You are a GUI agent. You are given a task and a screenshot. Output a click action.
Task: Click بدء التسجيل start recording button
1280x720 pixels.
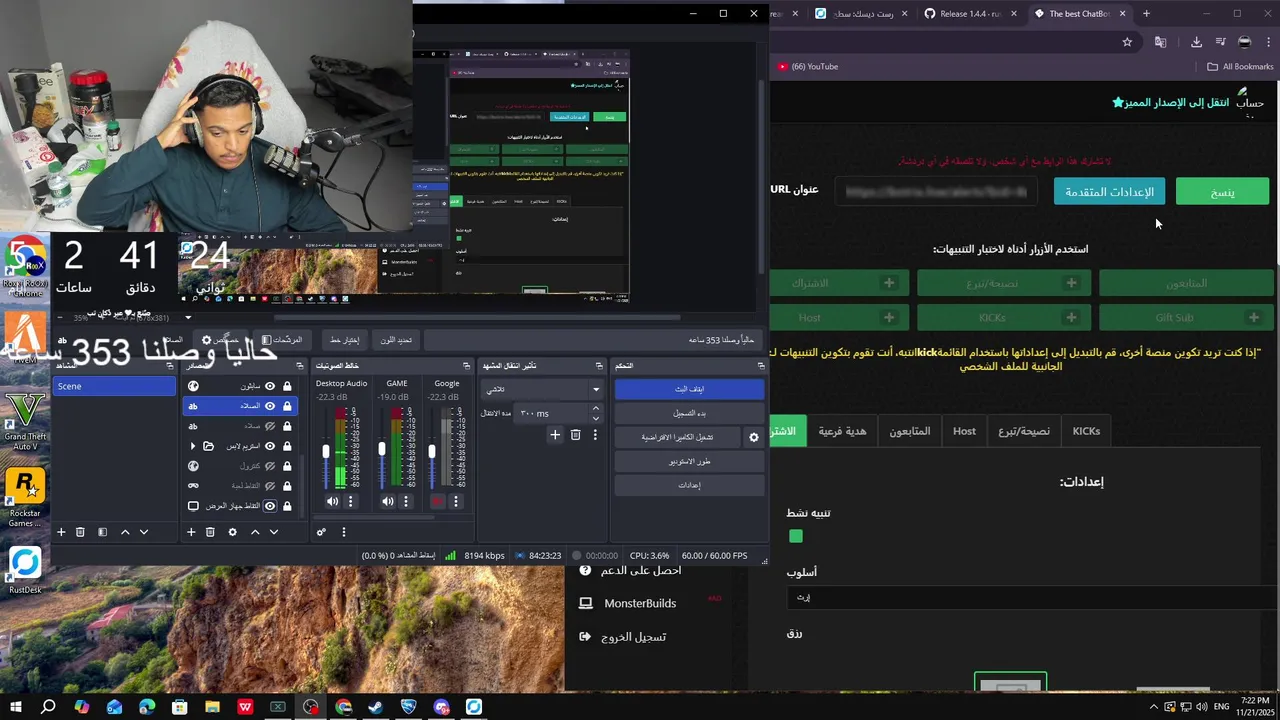tap(688, 413)
